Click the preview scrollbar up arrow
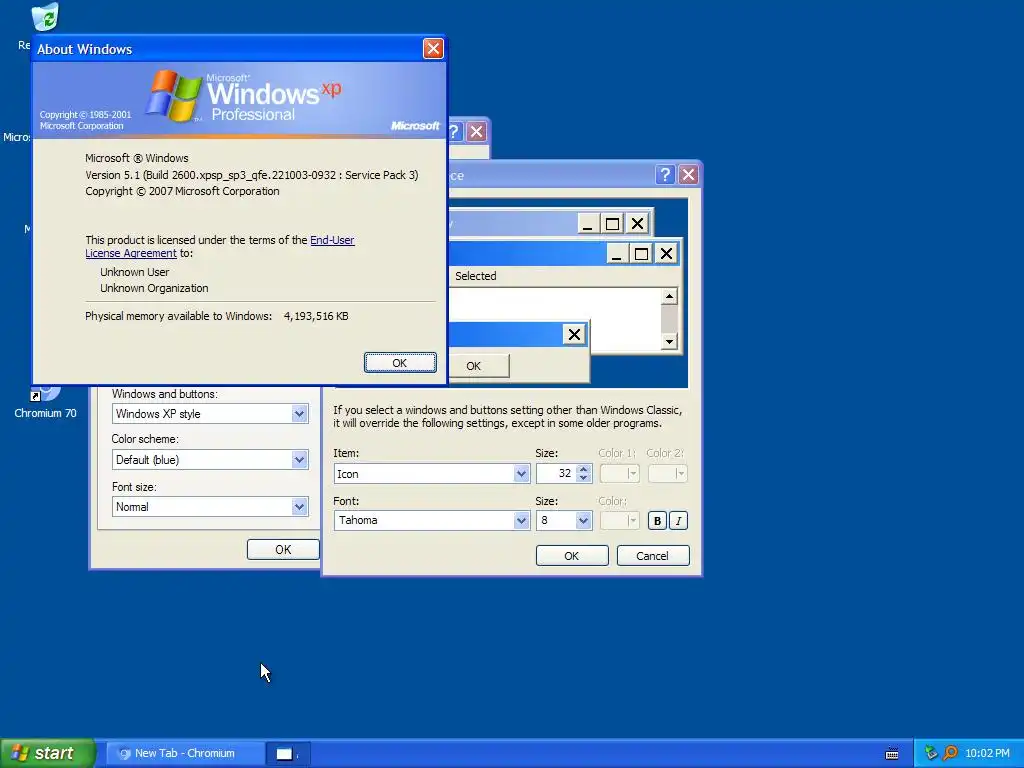 pos(669,296)
